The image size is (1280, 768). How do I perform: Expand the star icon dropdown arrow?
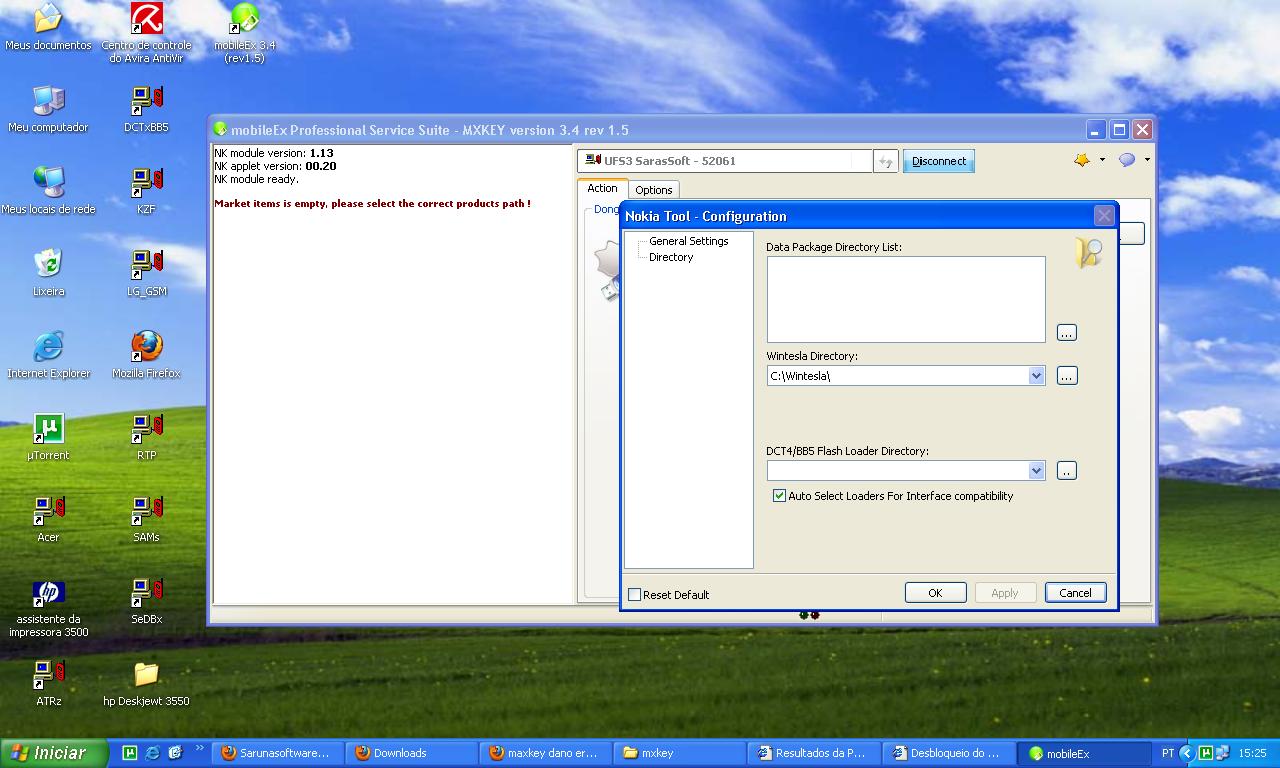point(1102,160)
